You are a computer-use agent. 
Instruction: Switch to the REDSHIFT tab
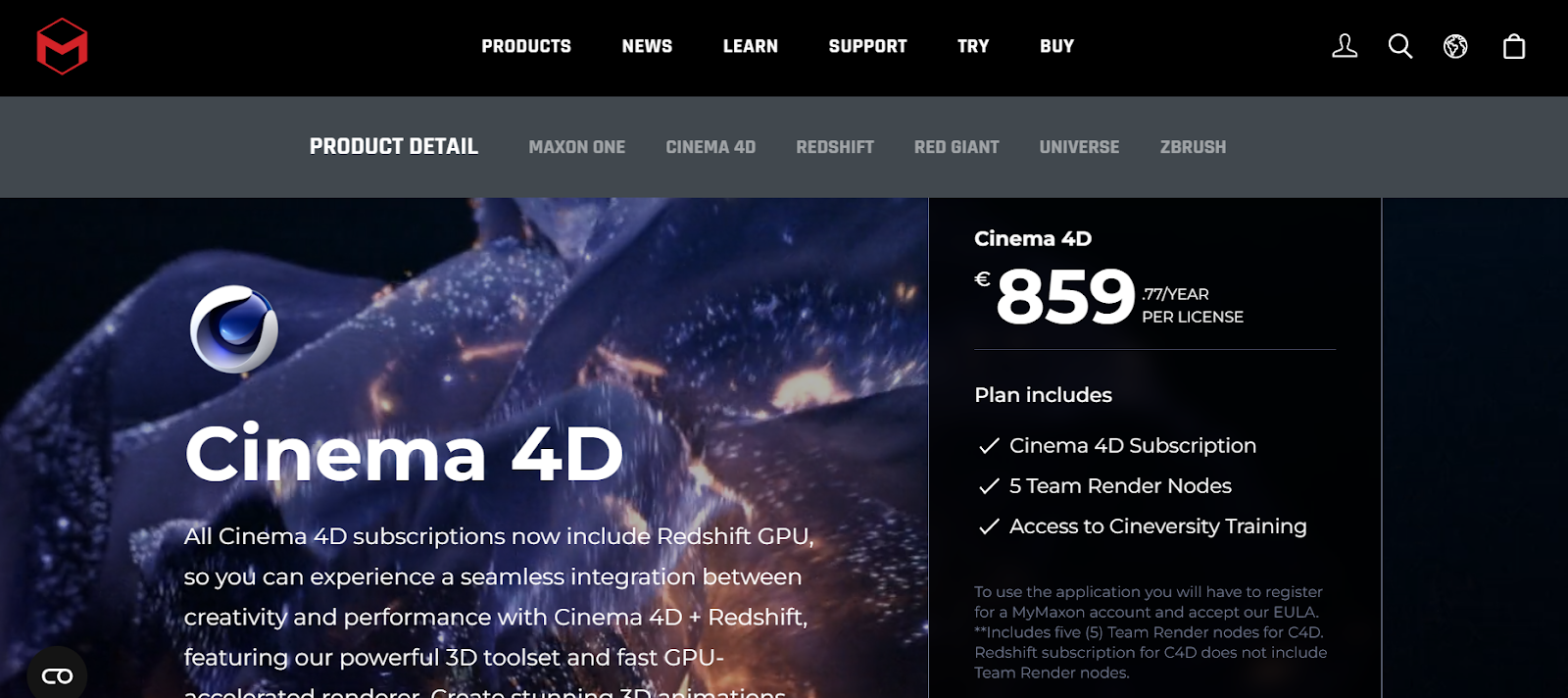coord(835,147)
